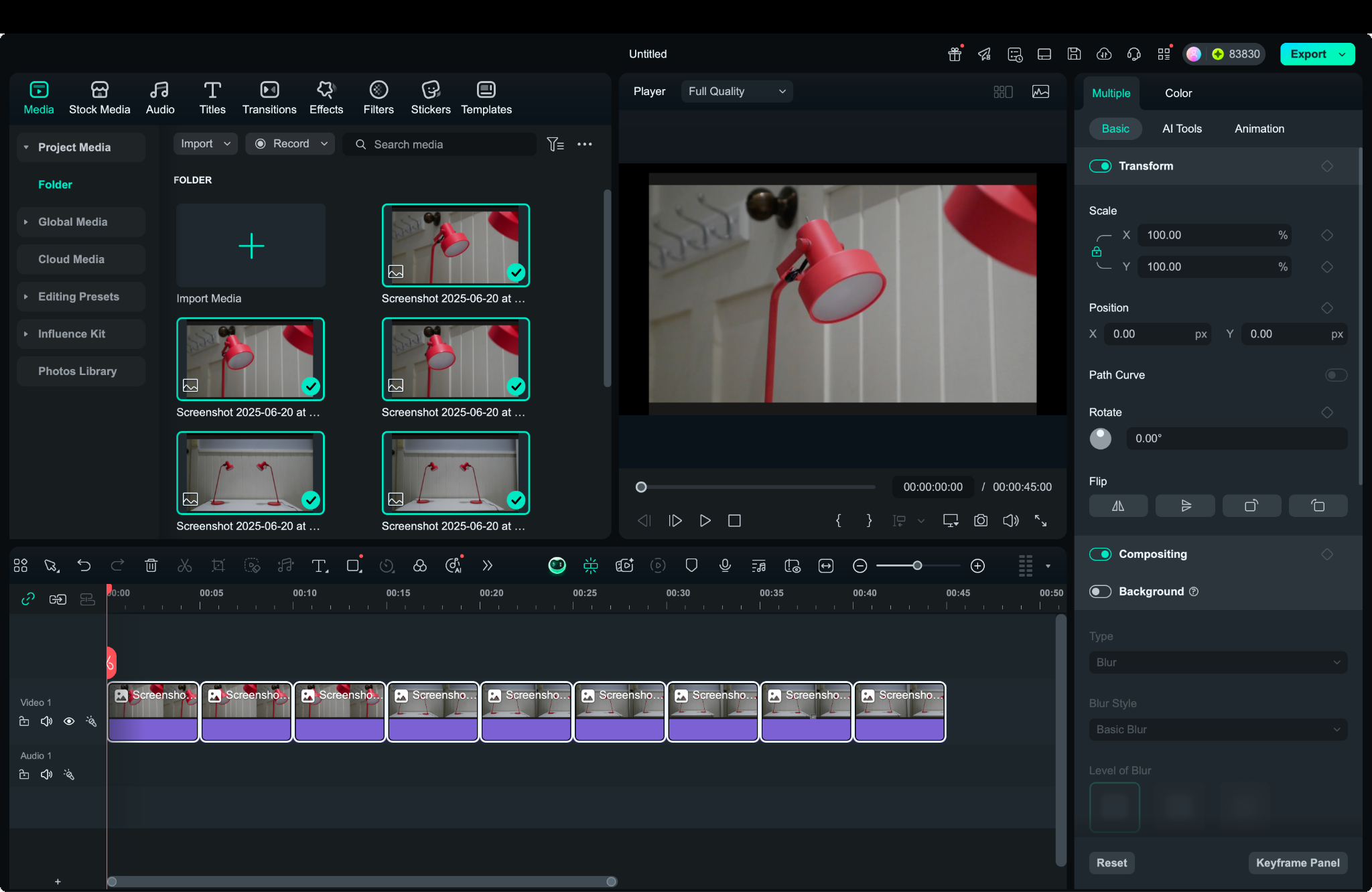Image resolution: width=1372 pixels, height=892 pixels.
Task: Switch to the Audio tab
Action: tap(160, 98)
